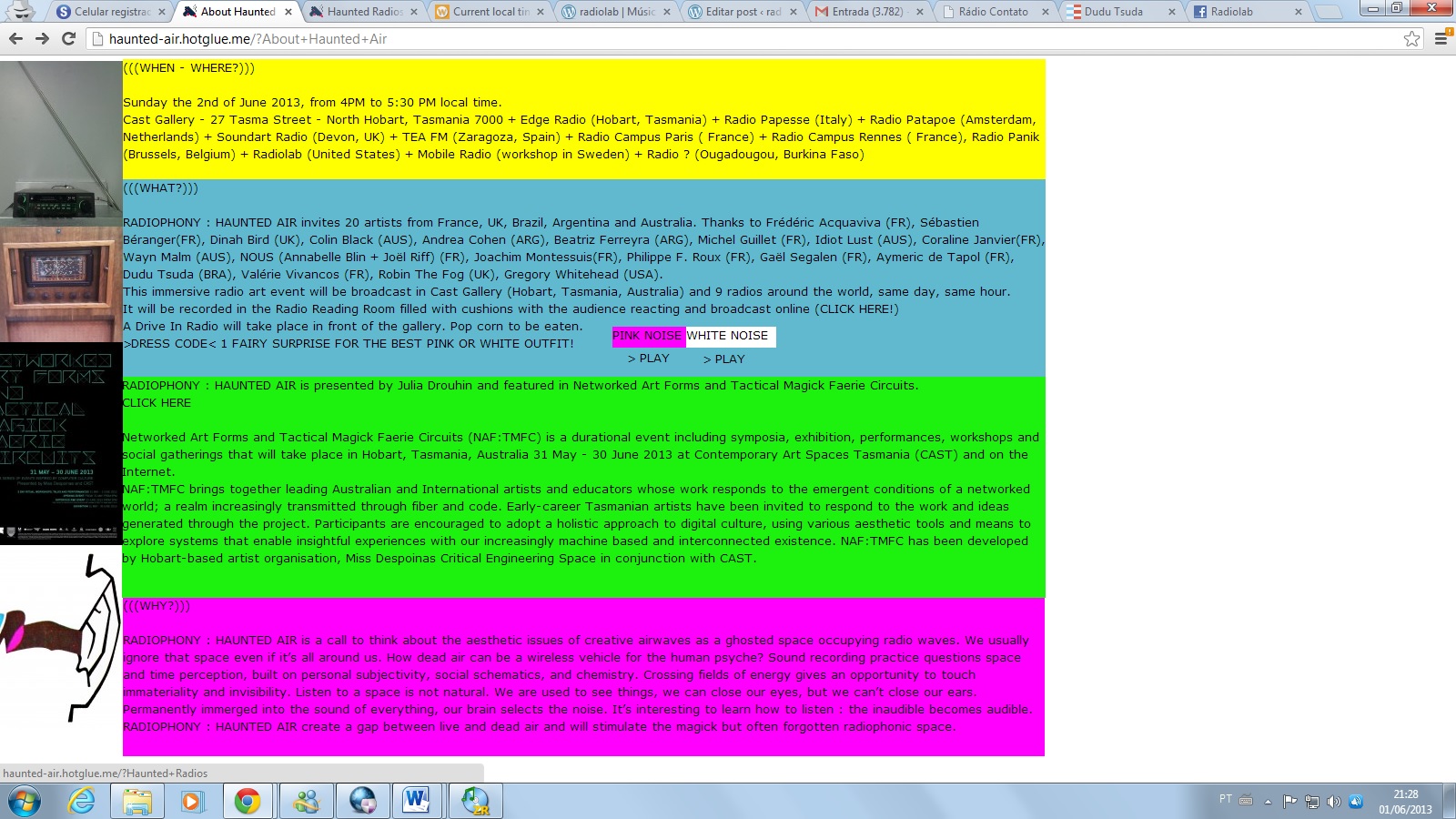Open Internet Explorer from the taskbar
1456x819 pixels.
coord(82,801)
